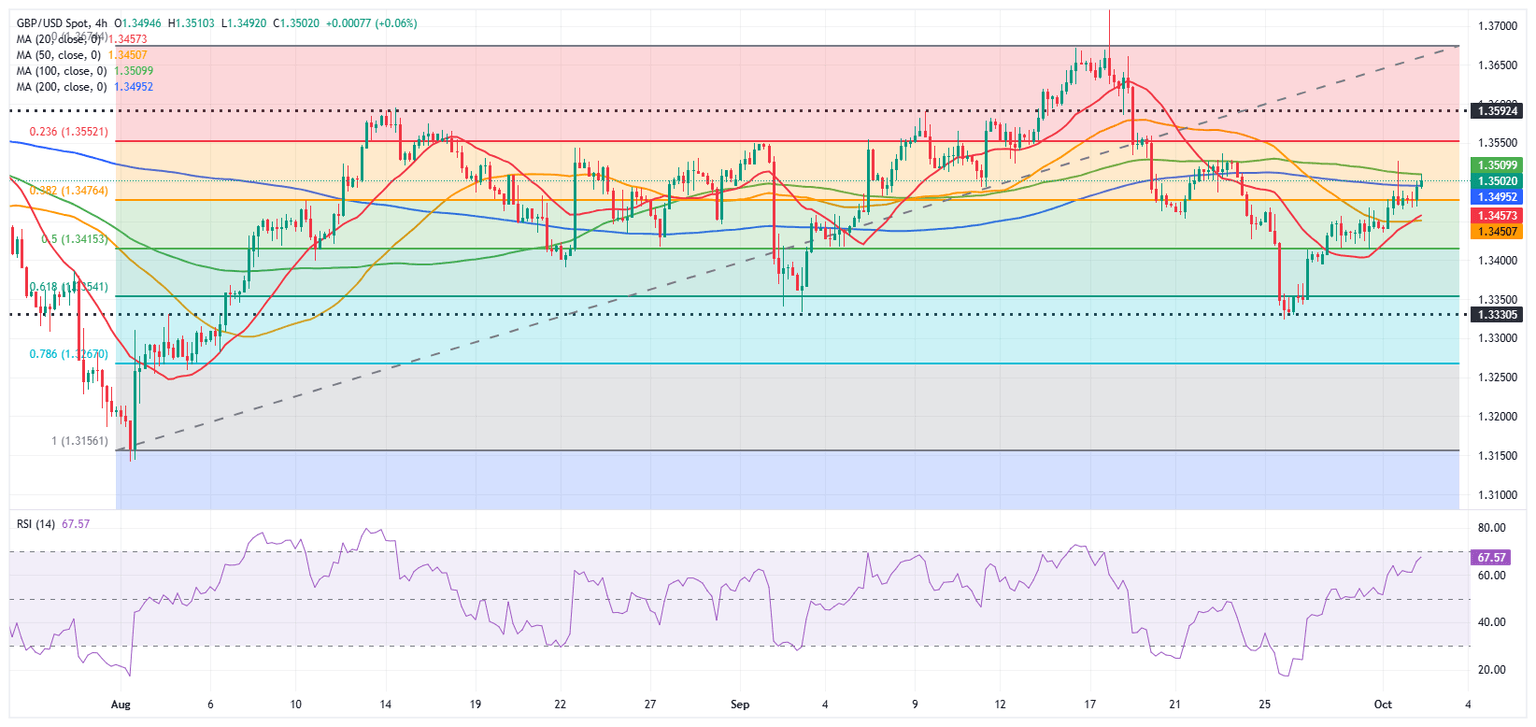1536x727 pixels.
Task: Click the Oct date on time axis
Action: click(x=1380, y=704)
